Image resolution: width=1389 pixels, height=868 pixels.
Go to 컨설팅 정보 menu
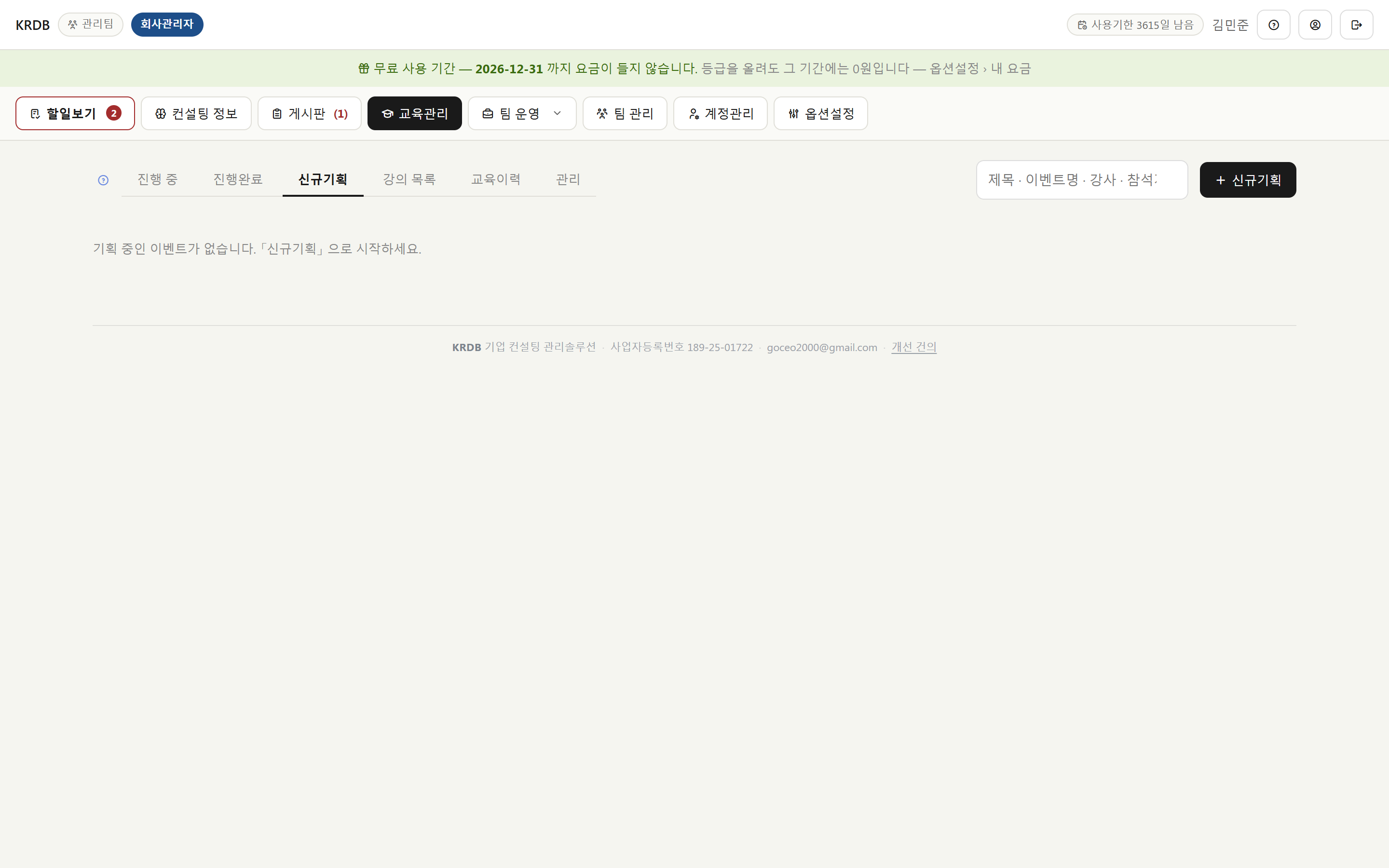tap(196, 113)
